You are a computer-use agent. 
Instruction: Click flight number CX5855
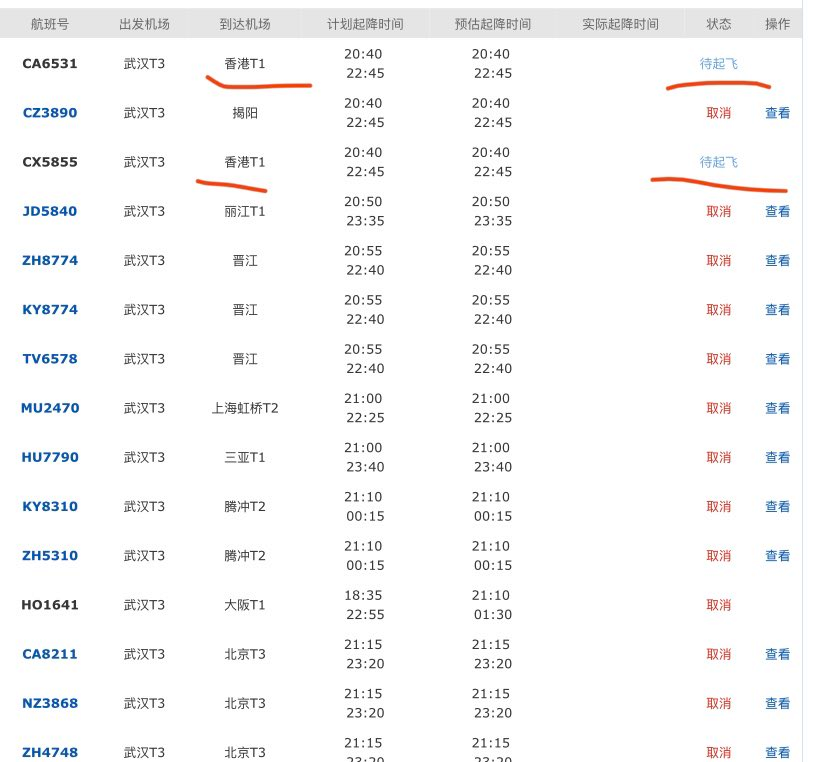click(x=49, y=162)
